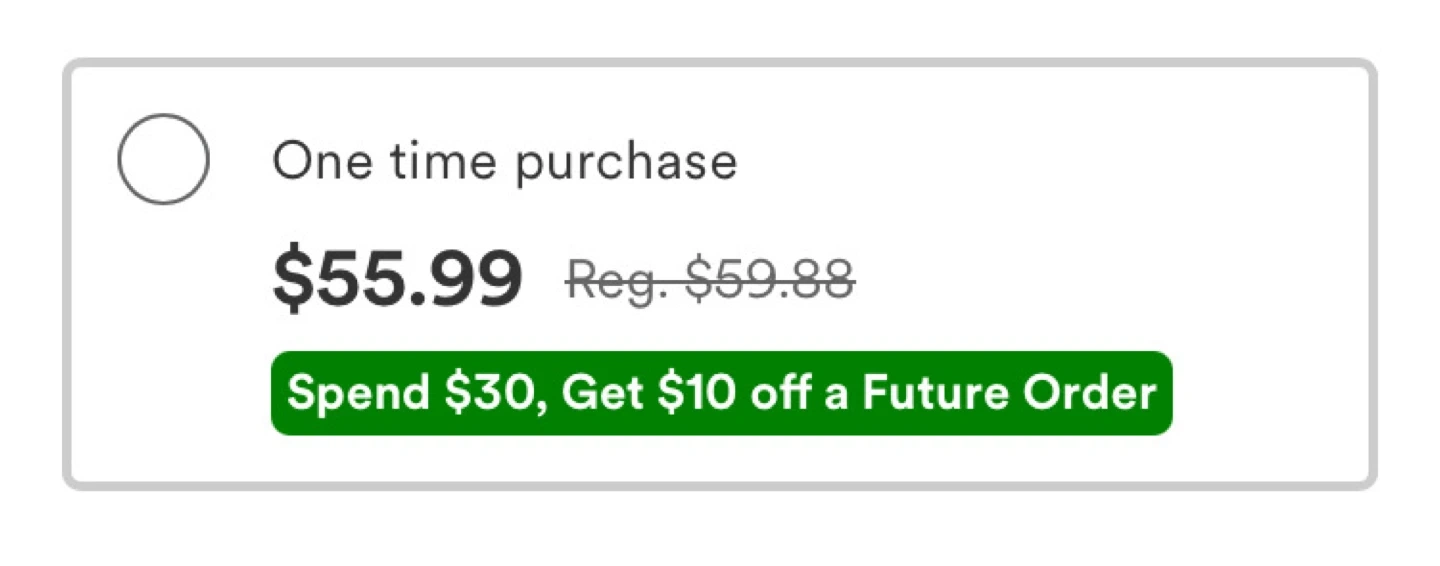Click the empty circle beside One time purchase
Viewport: 1440px width, 566px height.
coord(163,160)
